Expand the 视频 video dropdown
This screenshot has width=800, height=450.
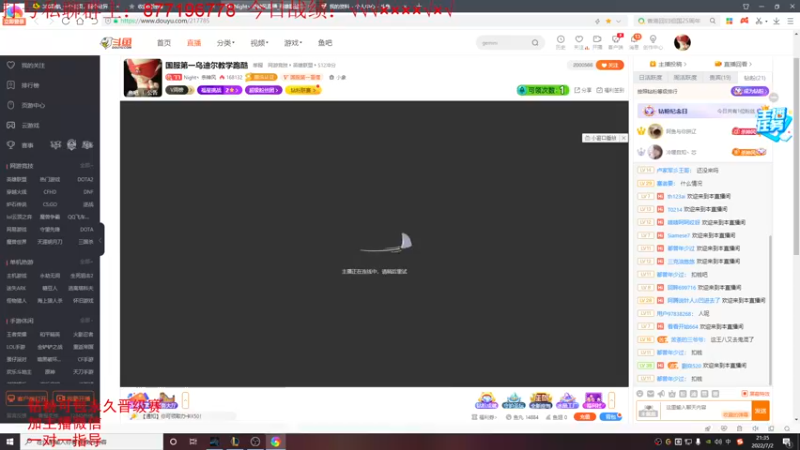coord(259,43)
